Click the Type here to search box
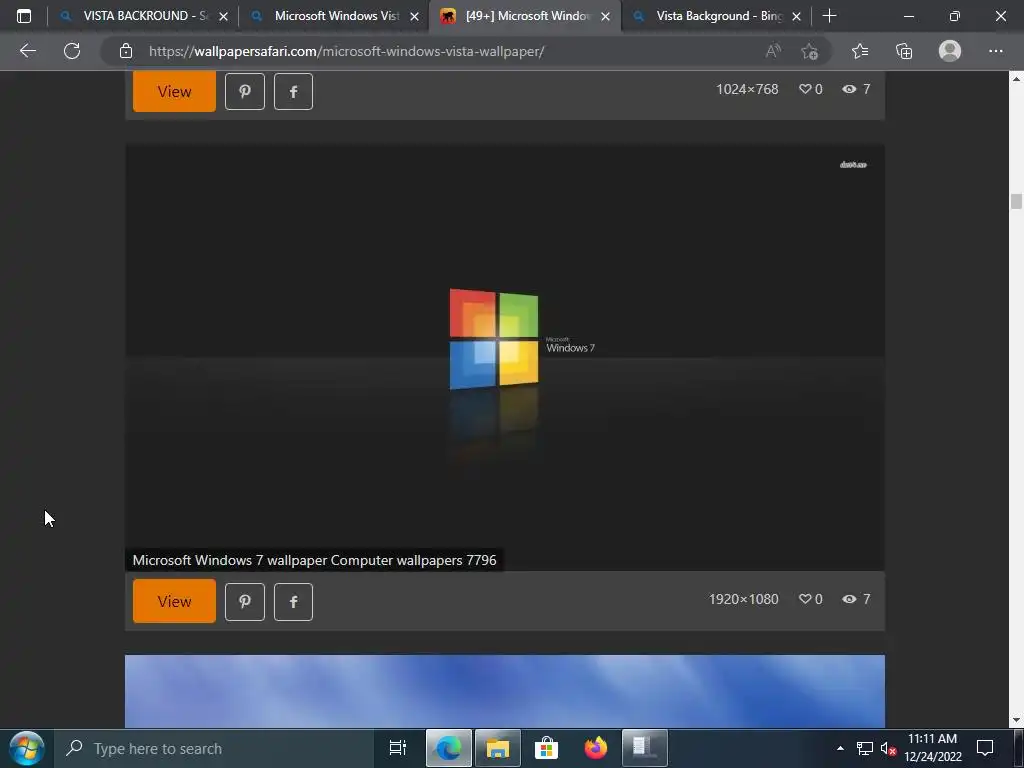This screenshot has width=1024, height=768. pyautogui.click(x=214, y=748)
